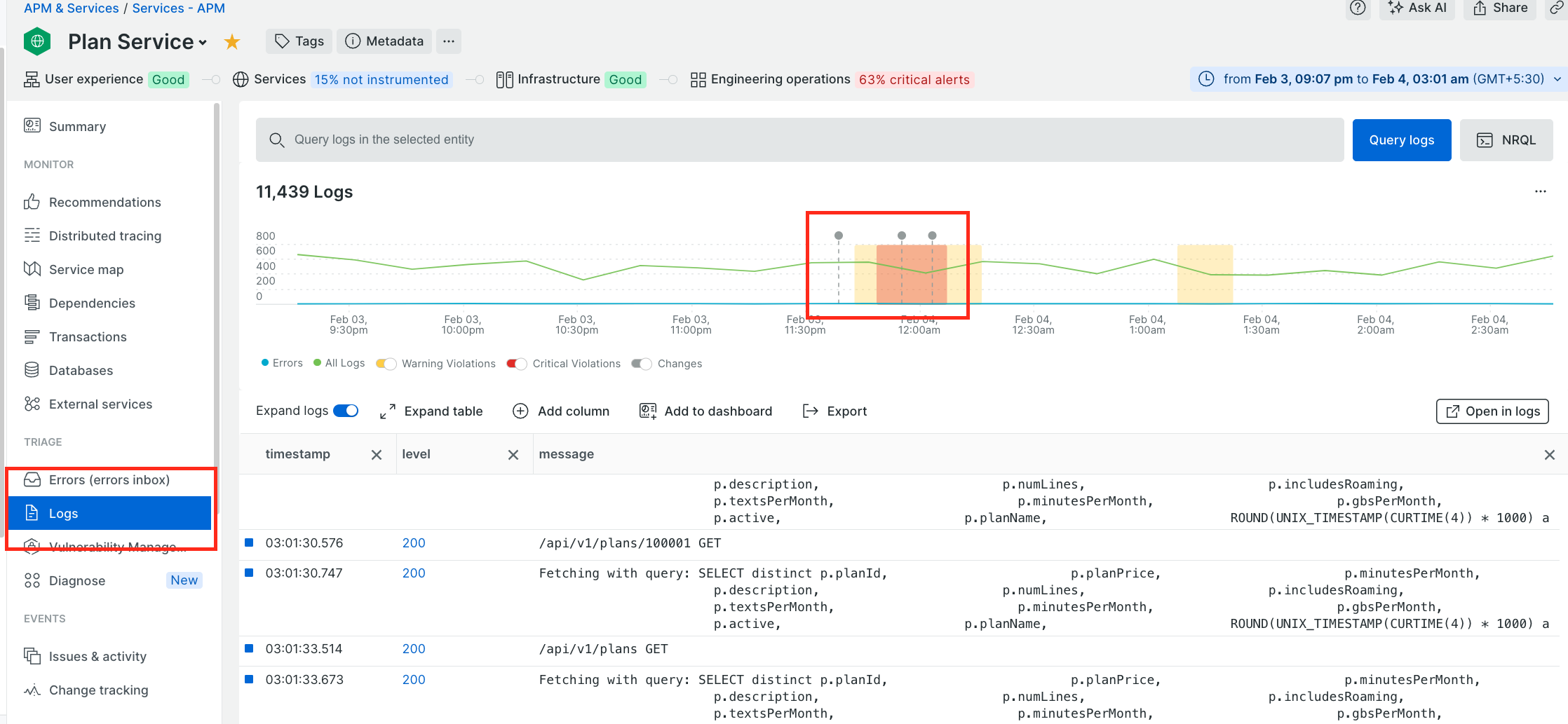
Task: Open the Plan Service entity dropdown
Action: pos(203,43)
